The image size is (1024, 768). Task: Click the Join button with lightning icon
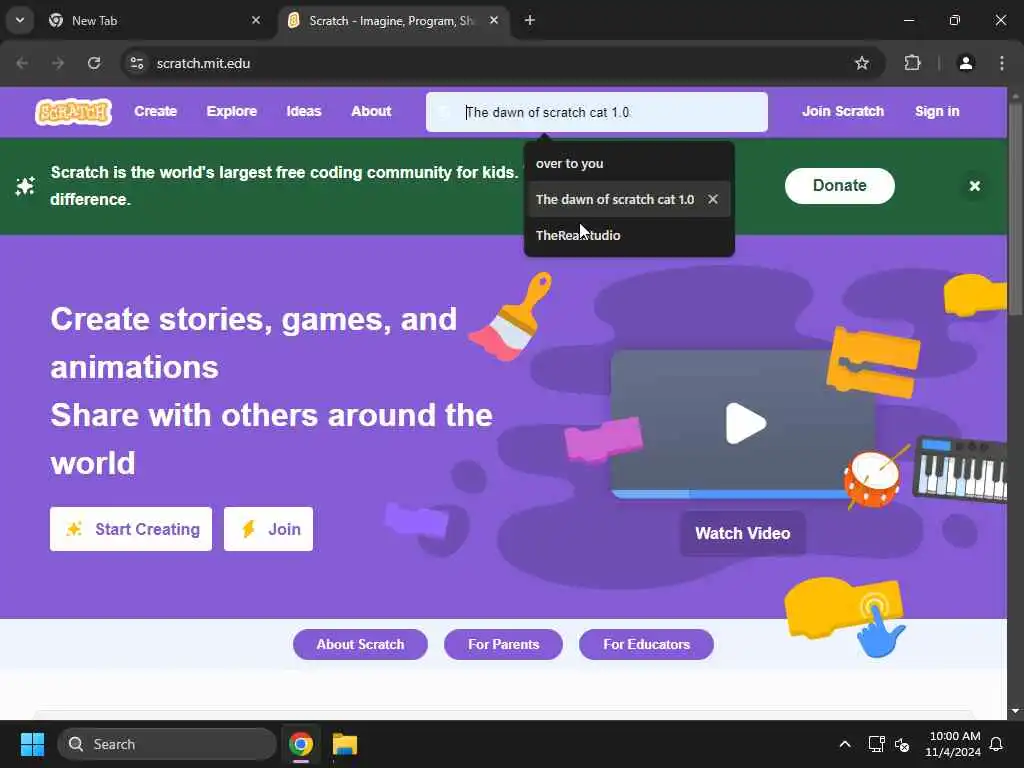point(268,529)
